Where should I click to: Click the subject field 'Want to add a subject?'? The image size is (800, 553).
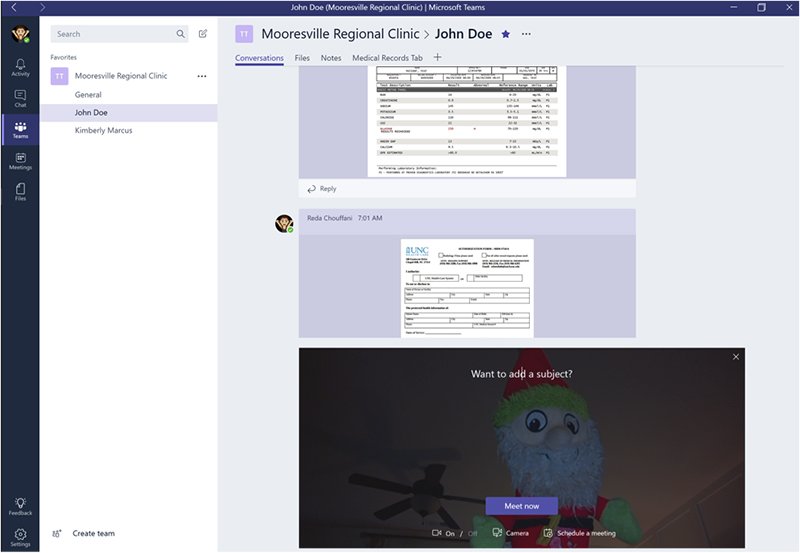(521, 374)
